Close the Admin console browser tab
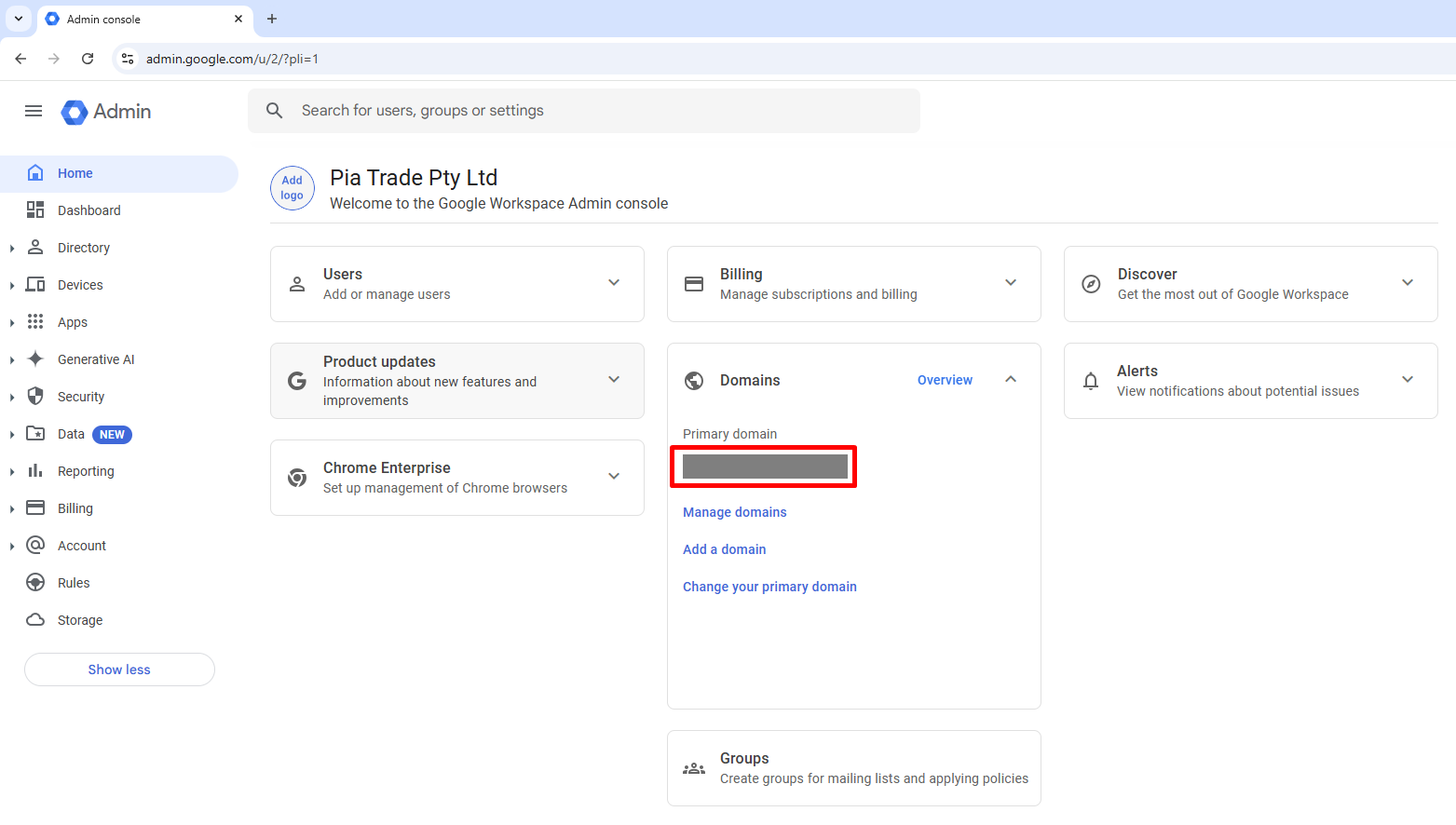 (238, 19)
